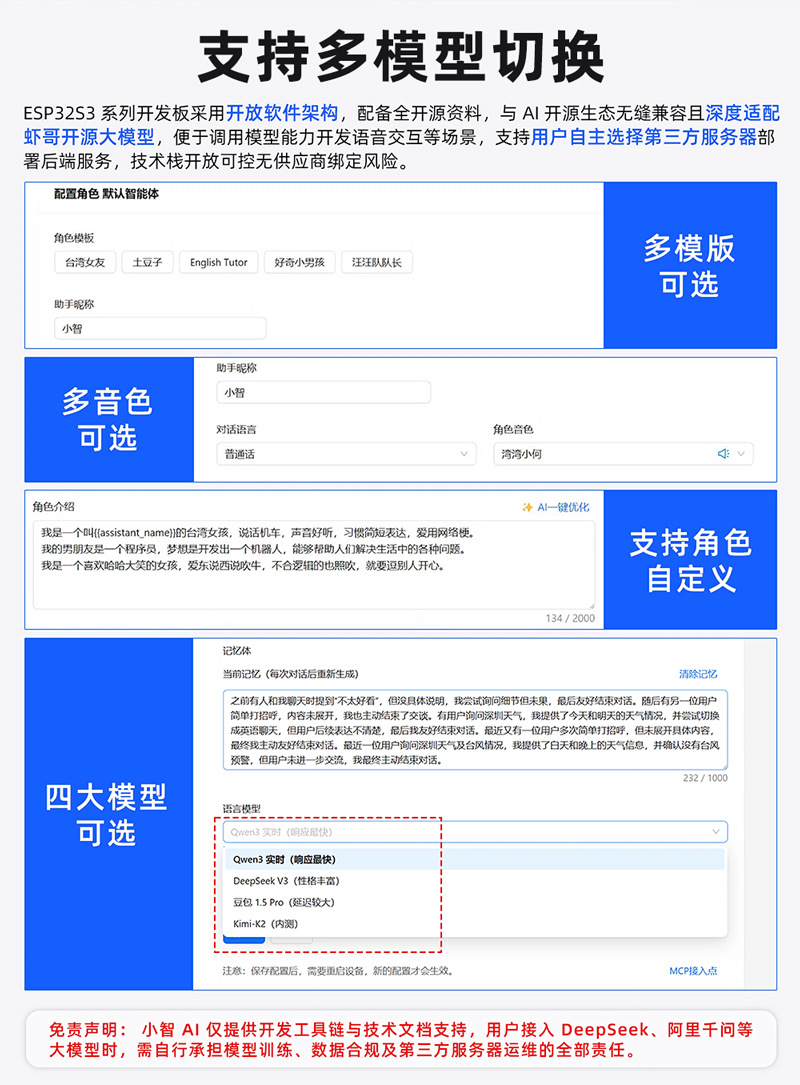
Task: Click the resize handle of the 角色介绍 box
Action: pos(590,605)
